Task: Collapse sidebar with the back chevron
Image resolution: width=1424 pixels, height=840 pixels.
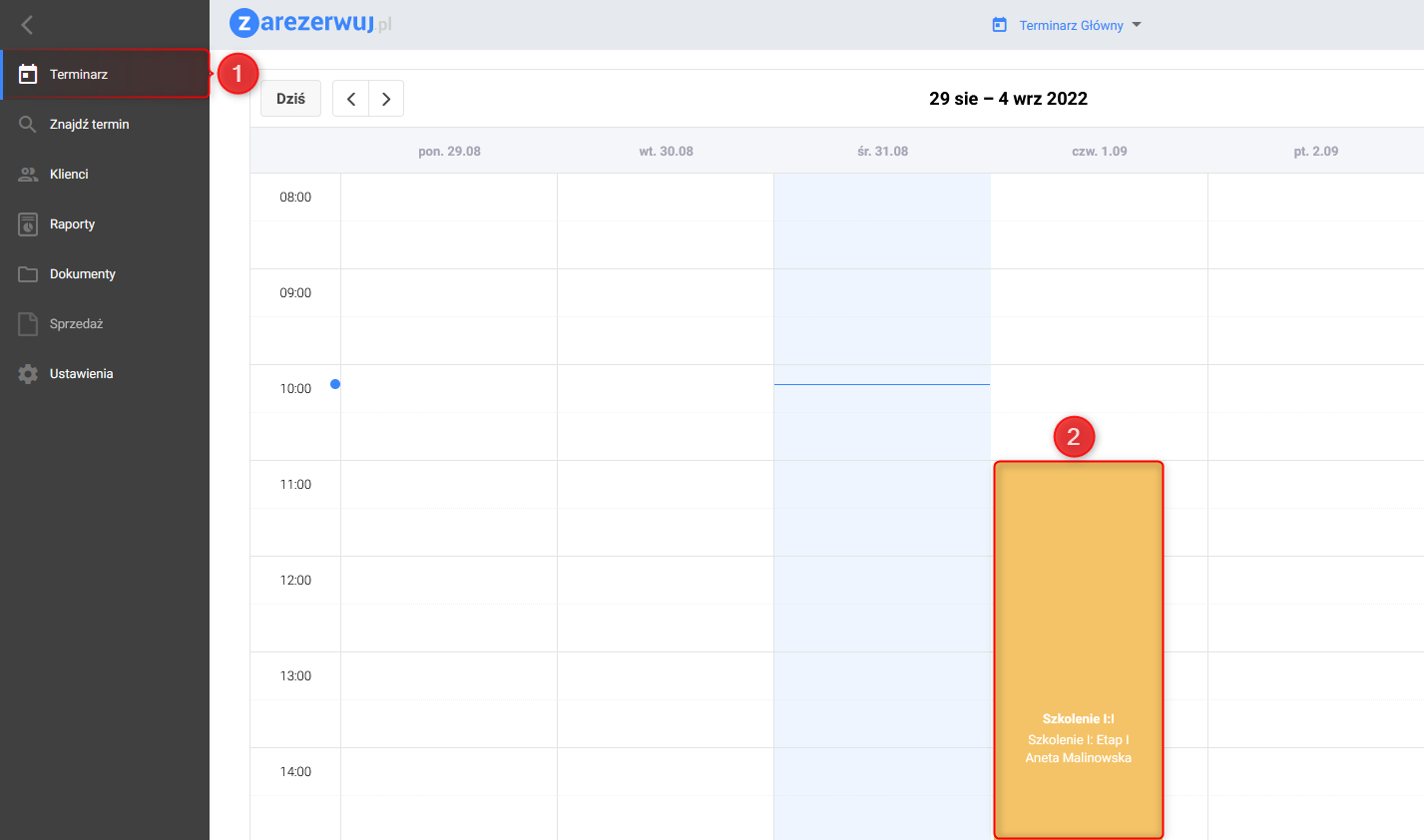Action: pyautogui.click(x=27, y=25)
